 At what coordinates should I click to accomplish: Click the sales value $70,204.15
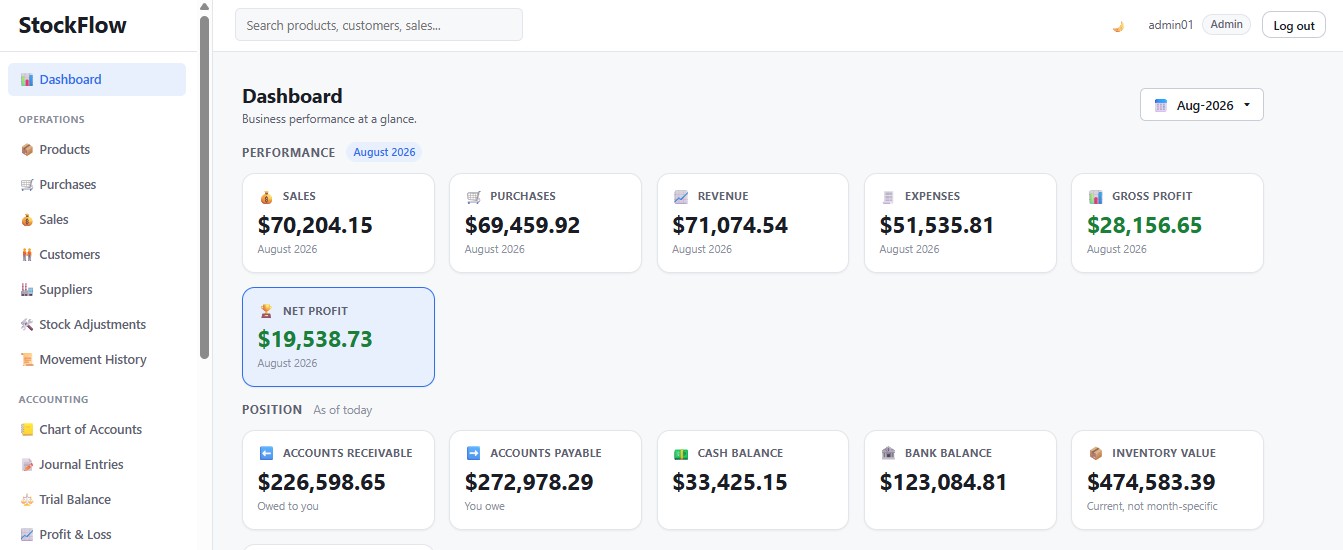tap(315, 225)
